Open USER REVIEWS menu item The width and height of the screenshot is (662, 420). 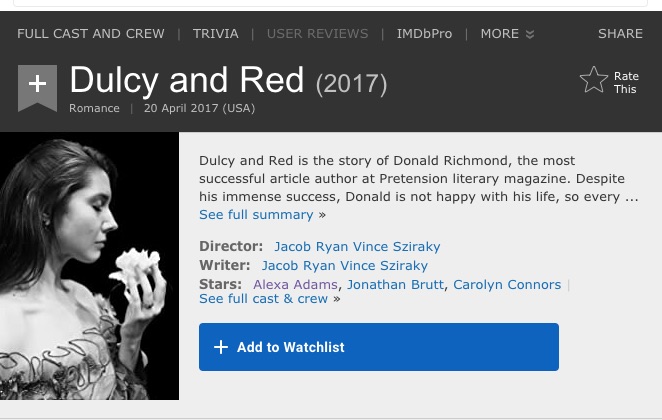click(x=317, y=34)
